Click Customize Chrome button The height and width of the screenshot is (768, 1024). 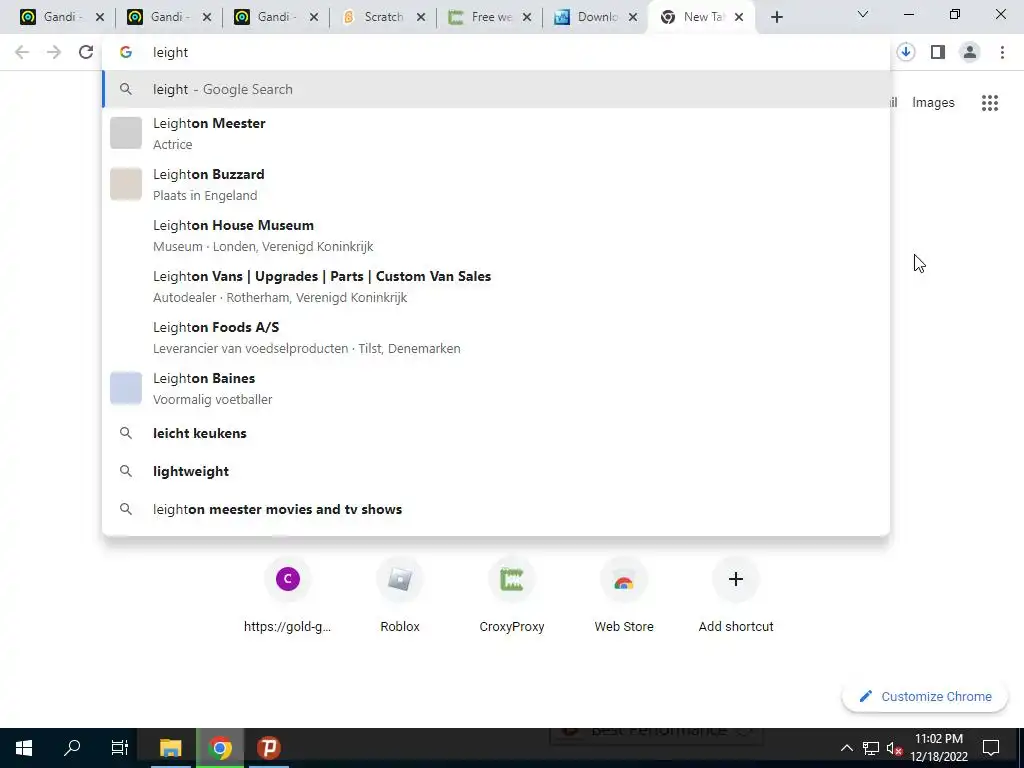coord(925,697)
